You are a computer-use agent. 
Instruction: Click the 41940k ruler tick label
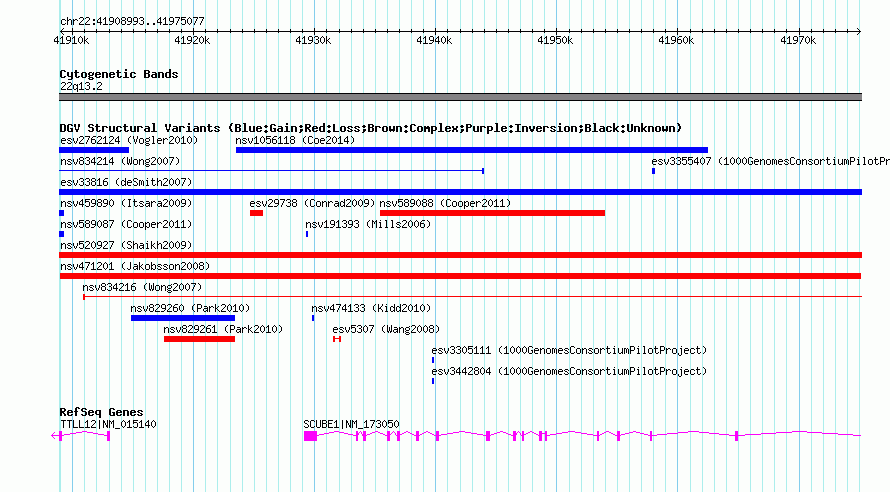click(x=434, y=40)
